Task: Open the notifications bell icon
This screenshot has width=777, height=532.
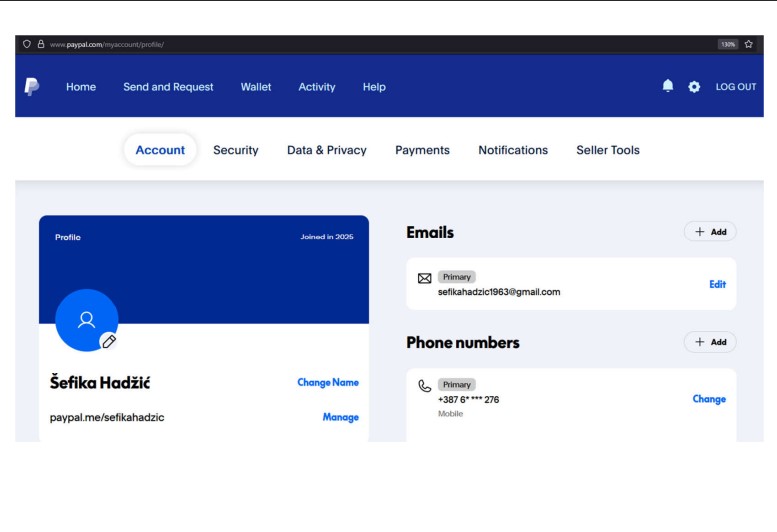Action: (668, 87)
